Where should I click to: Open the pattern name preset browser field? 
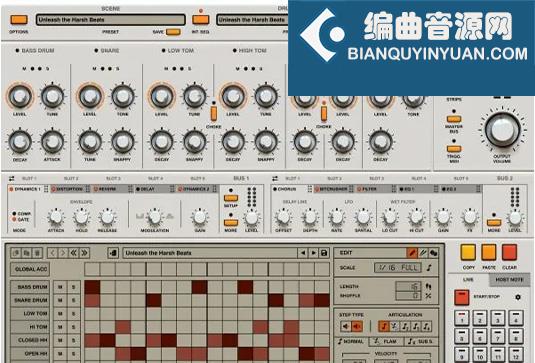210,253
